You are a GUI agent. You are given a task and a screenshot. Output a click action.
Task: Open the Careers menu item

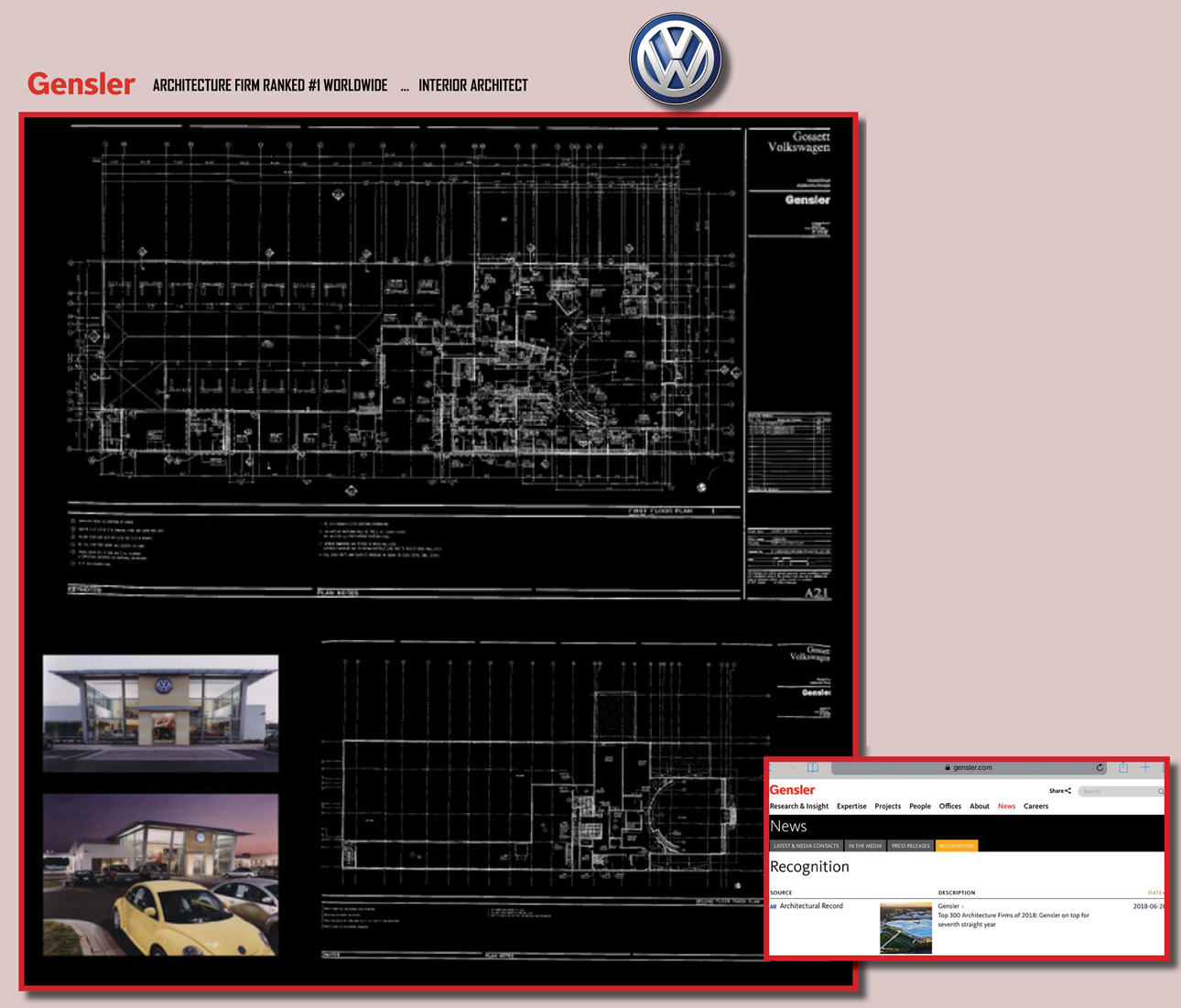click(x=1035, y=807)
